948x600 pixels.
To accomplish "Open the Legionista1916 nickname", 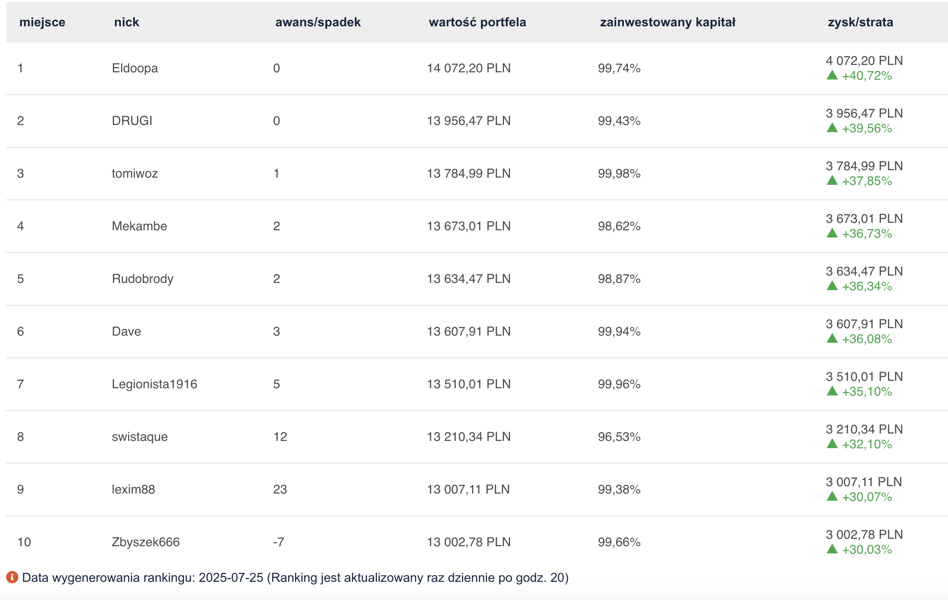I will (x=154, y=384).
